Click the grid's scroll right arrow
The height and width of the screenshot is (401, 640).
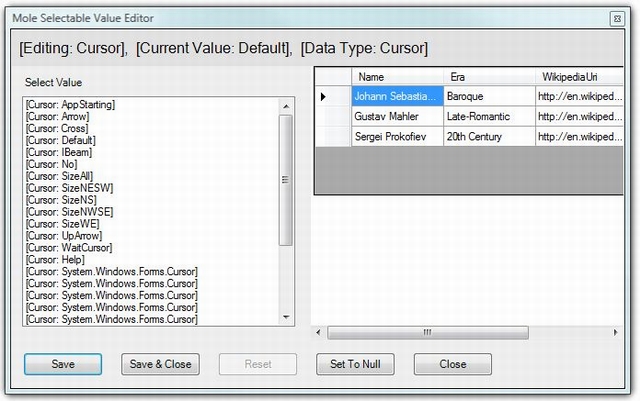click(616, 332)
